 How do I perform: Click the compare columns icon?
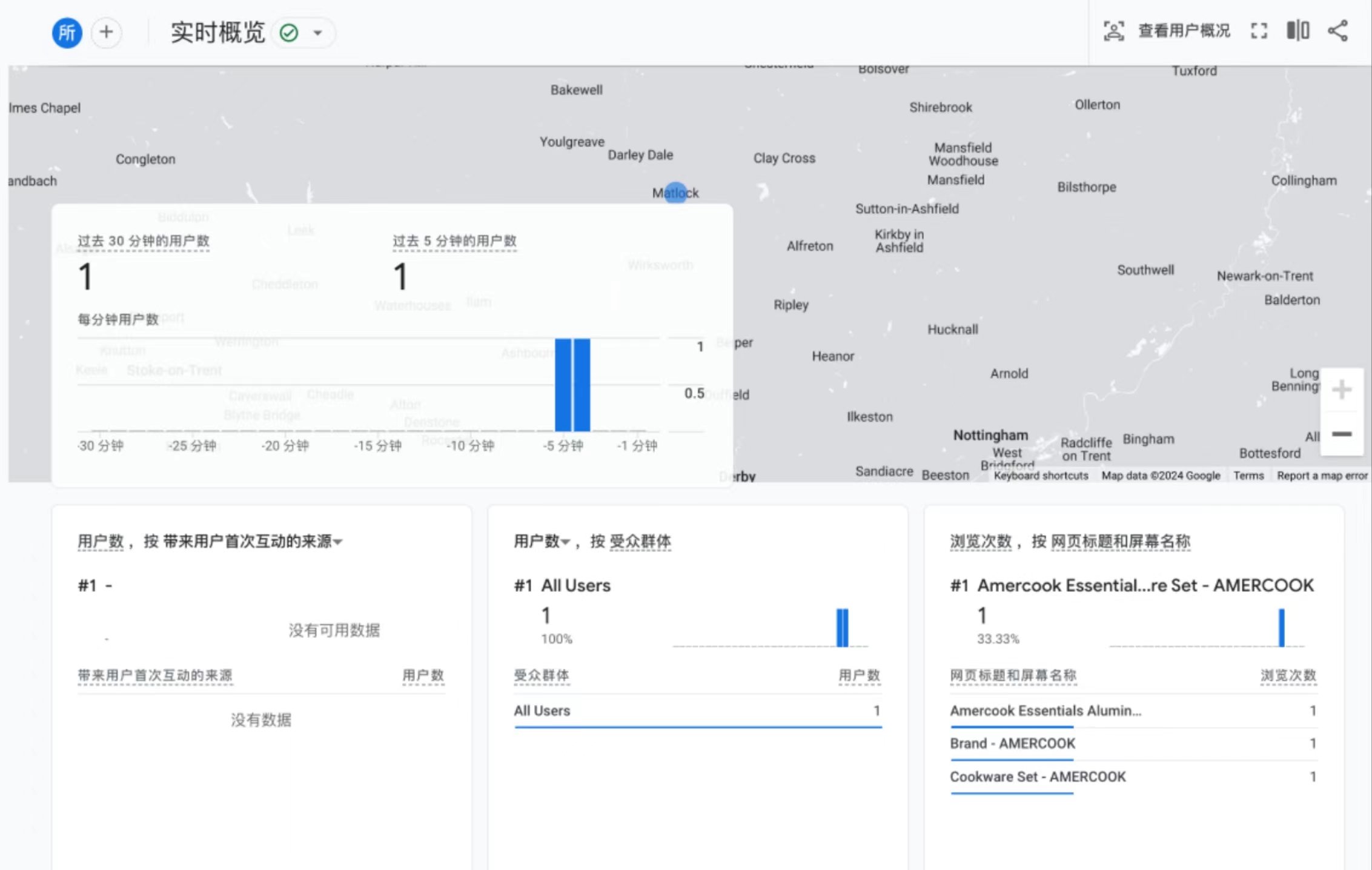(1298, 30)
